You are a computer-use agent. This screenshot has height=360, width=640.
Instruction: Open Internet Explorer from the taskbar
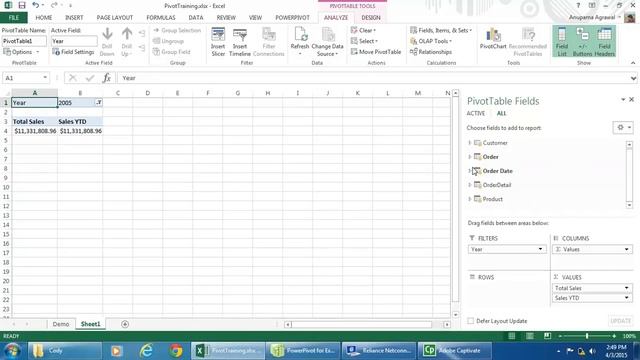tap(146, 351)
